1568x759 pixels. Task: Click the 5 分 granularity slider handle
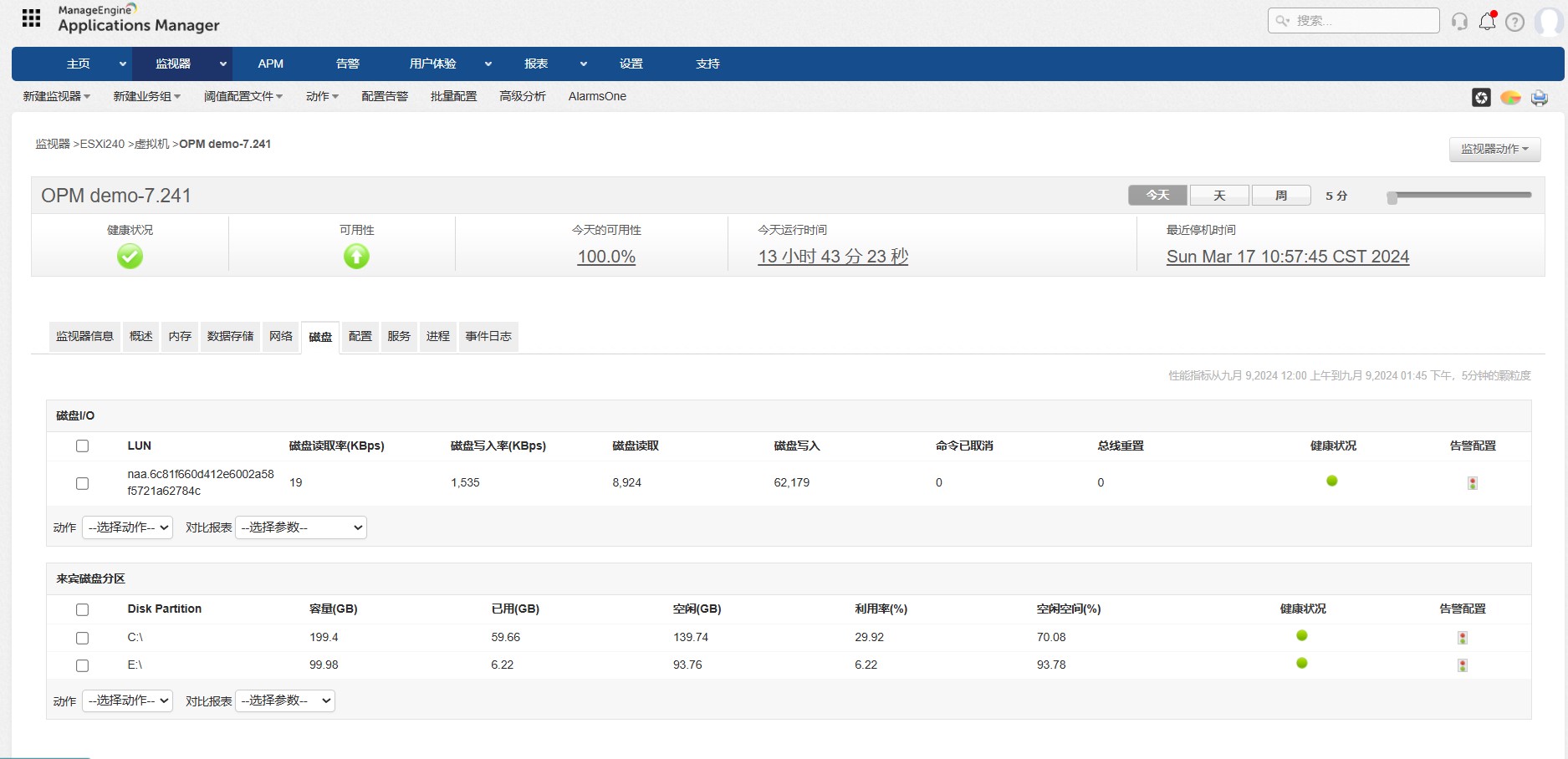(x=1392, y=197)
